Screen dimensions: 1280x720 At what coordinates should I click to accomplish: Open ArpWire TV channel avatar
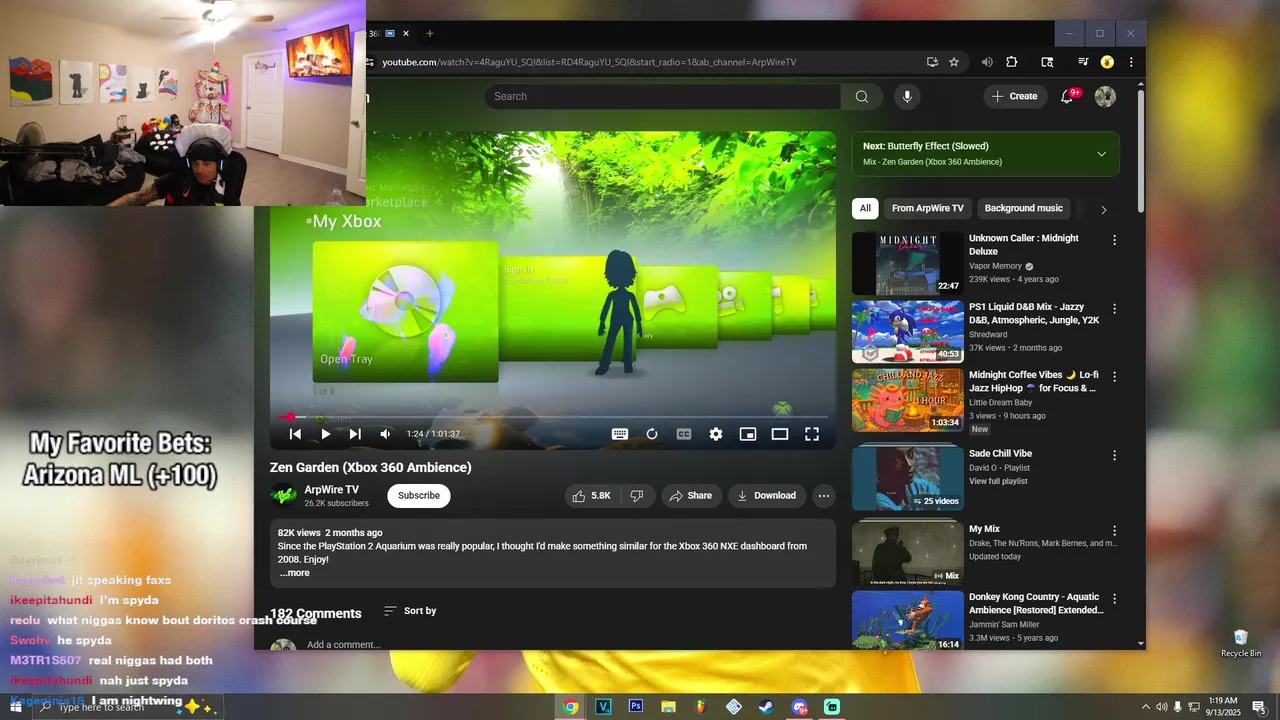pyautogui.click(x=283, y=496)
